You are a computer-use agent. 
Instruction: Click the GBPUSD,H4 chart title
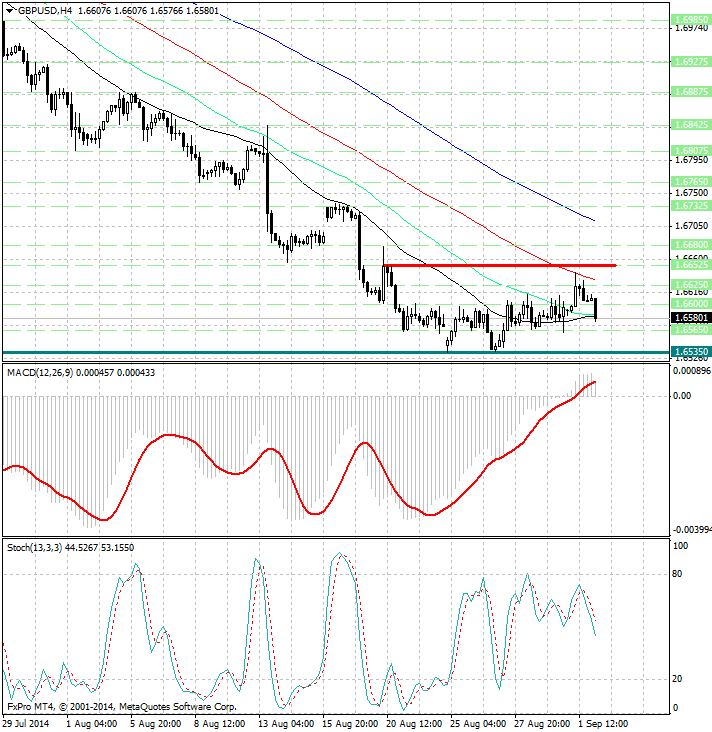[42, 9]
